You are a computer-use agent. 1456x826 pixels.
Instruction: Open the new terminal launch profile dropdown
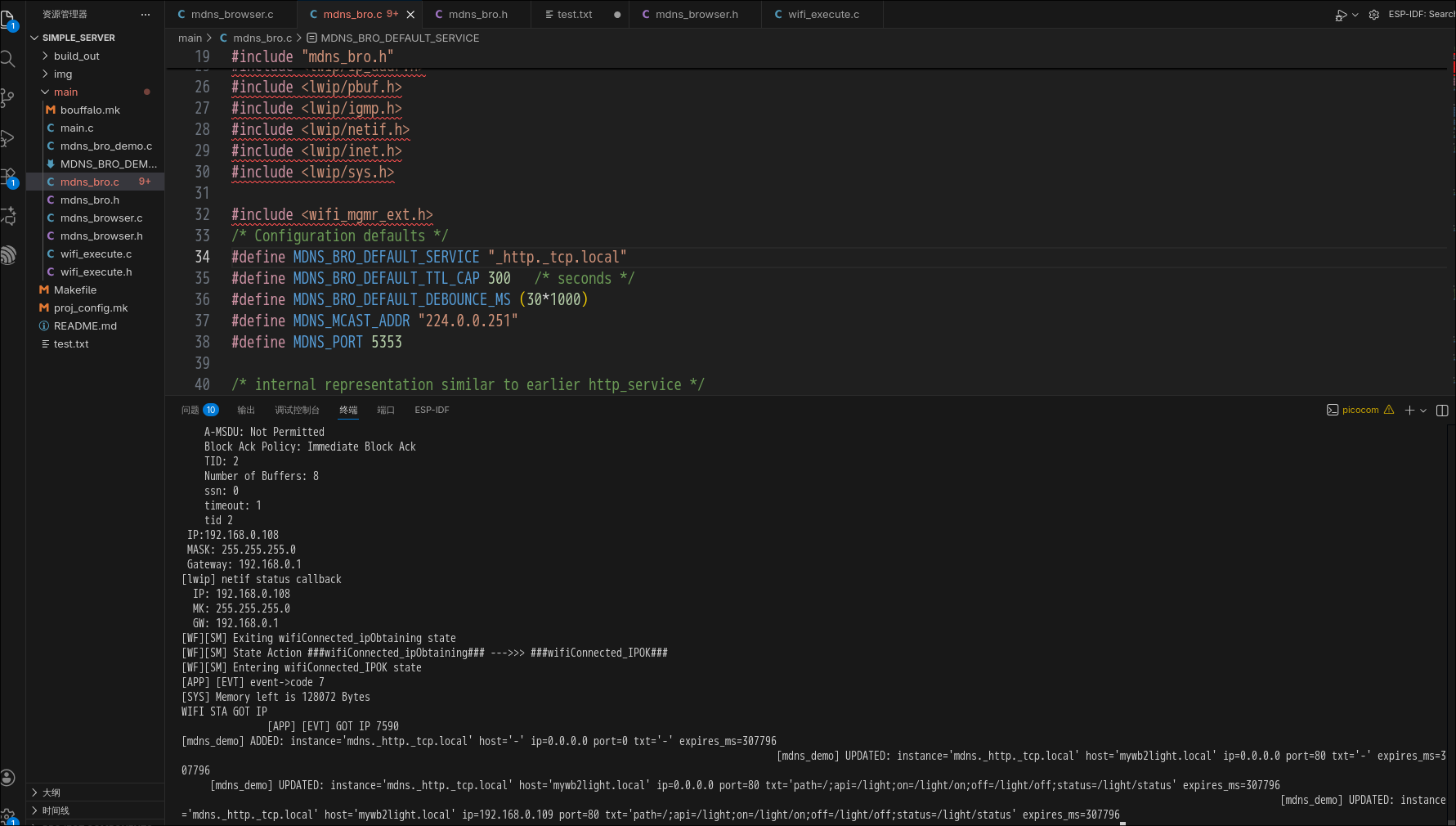point(1423,411)
